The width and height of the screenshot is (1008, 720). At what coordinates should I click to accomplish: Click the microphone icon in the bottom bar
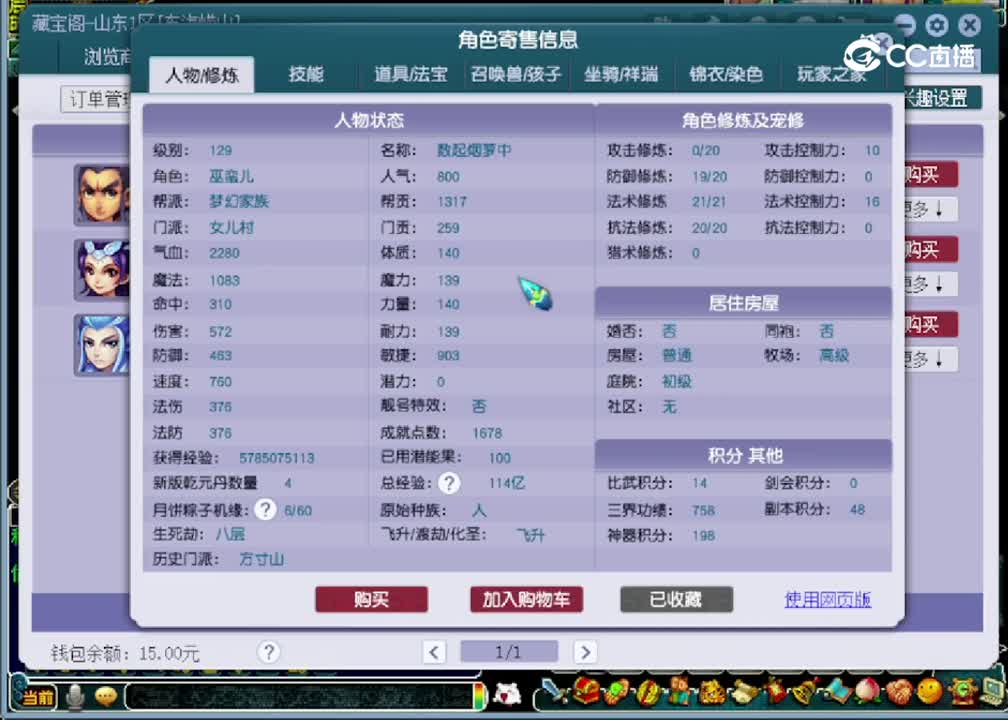[x=73, y=699]
